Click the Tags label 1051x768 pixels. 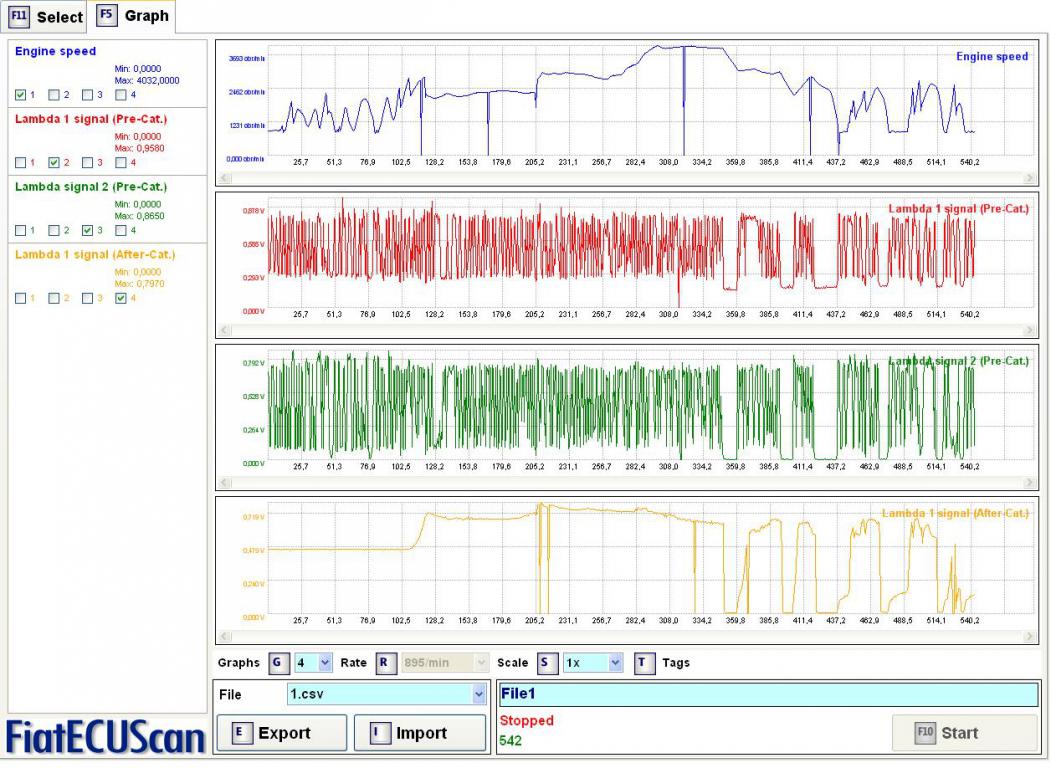click(x=676, y=663)
